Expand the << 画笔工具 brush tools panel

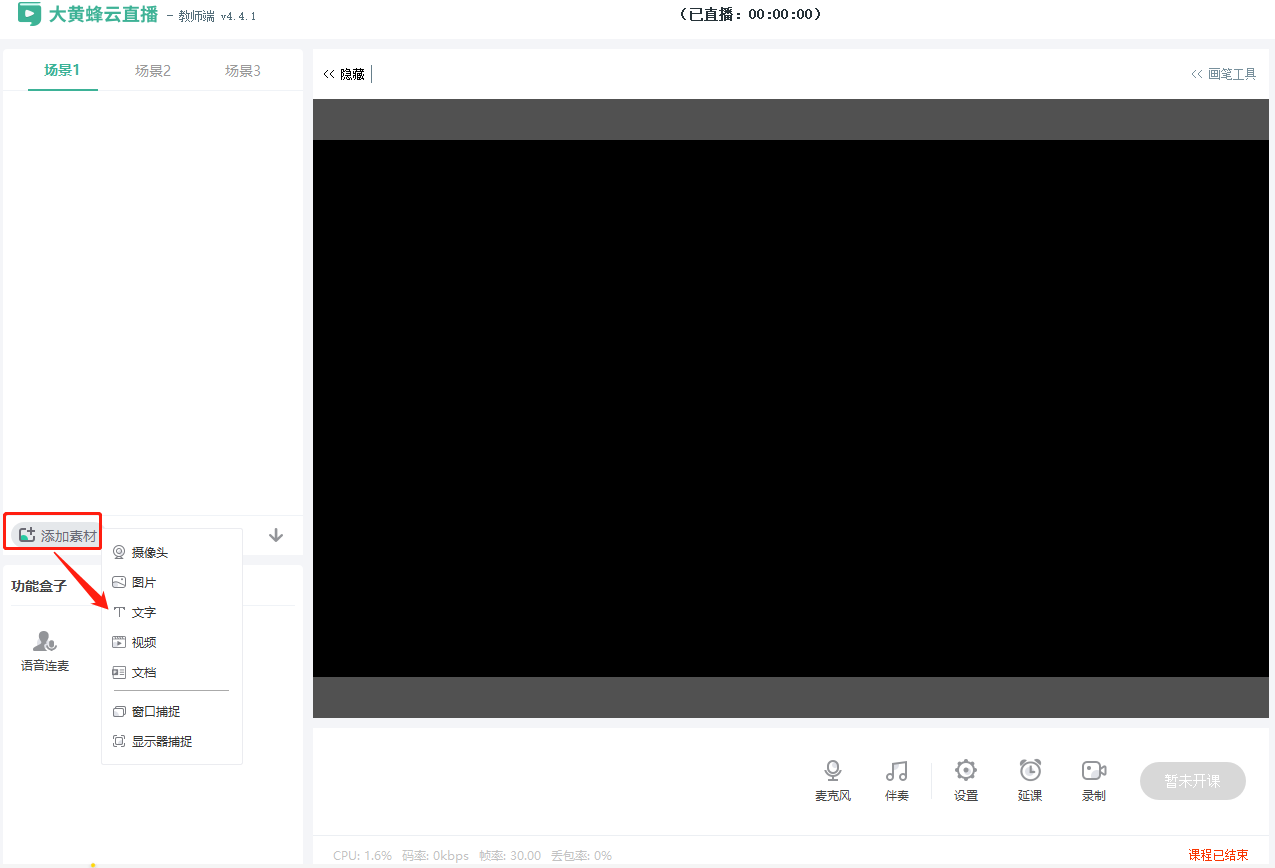(x=1224, y=74)
